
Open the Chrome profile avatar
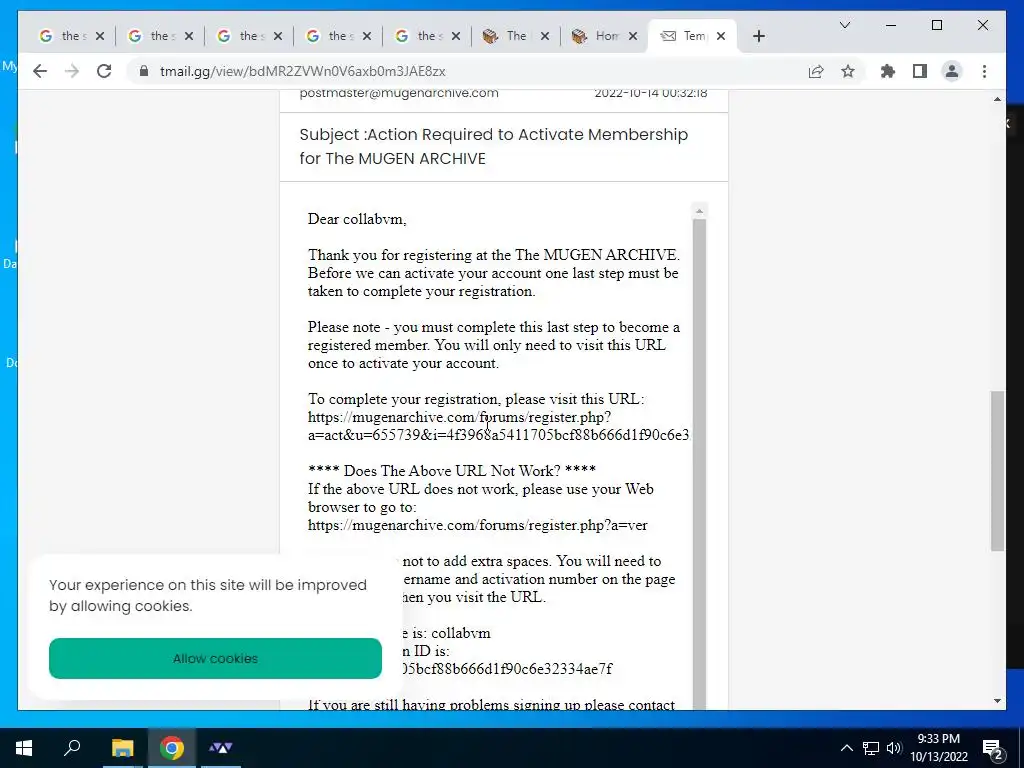[x=952, y=71]
